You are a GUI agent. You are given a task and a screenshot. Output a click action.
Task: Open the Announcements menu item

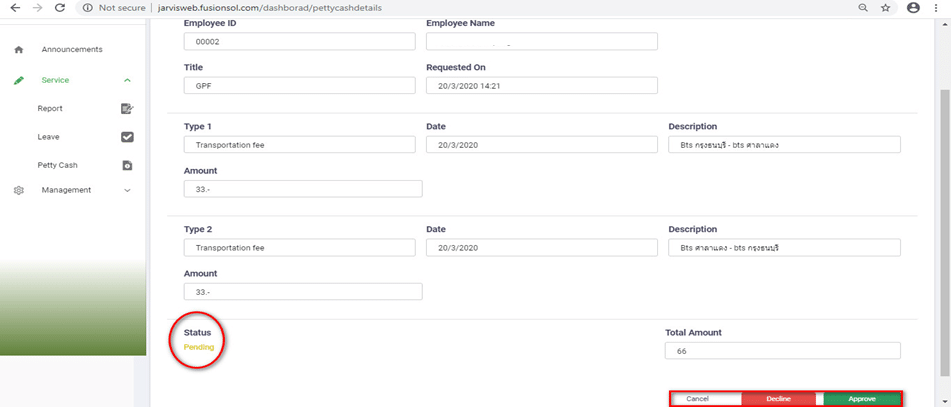point(71,50)
